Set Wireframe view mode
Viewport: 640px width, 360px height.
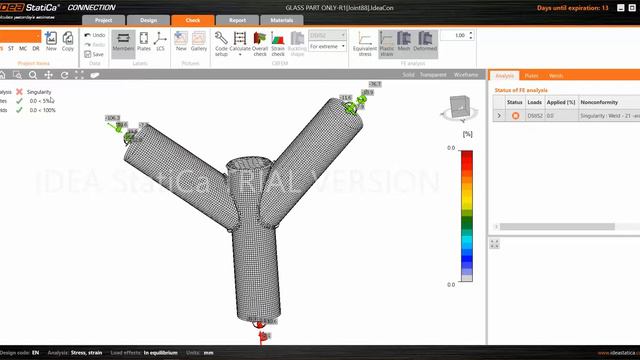click(x=466, y=75)
